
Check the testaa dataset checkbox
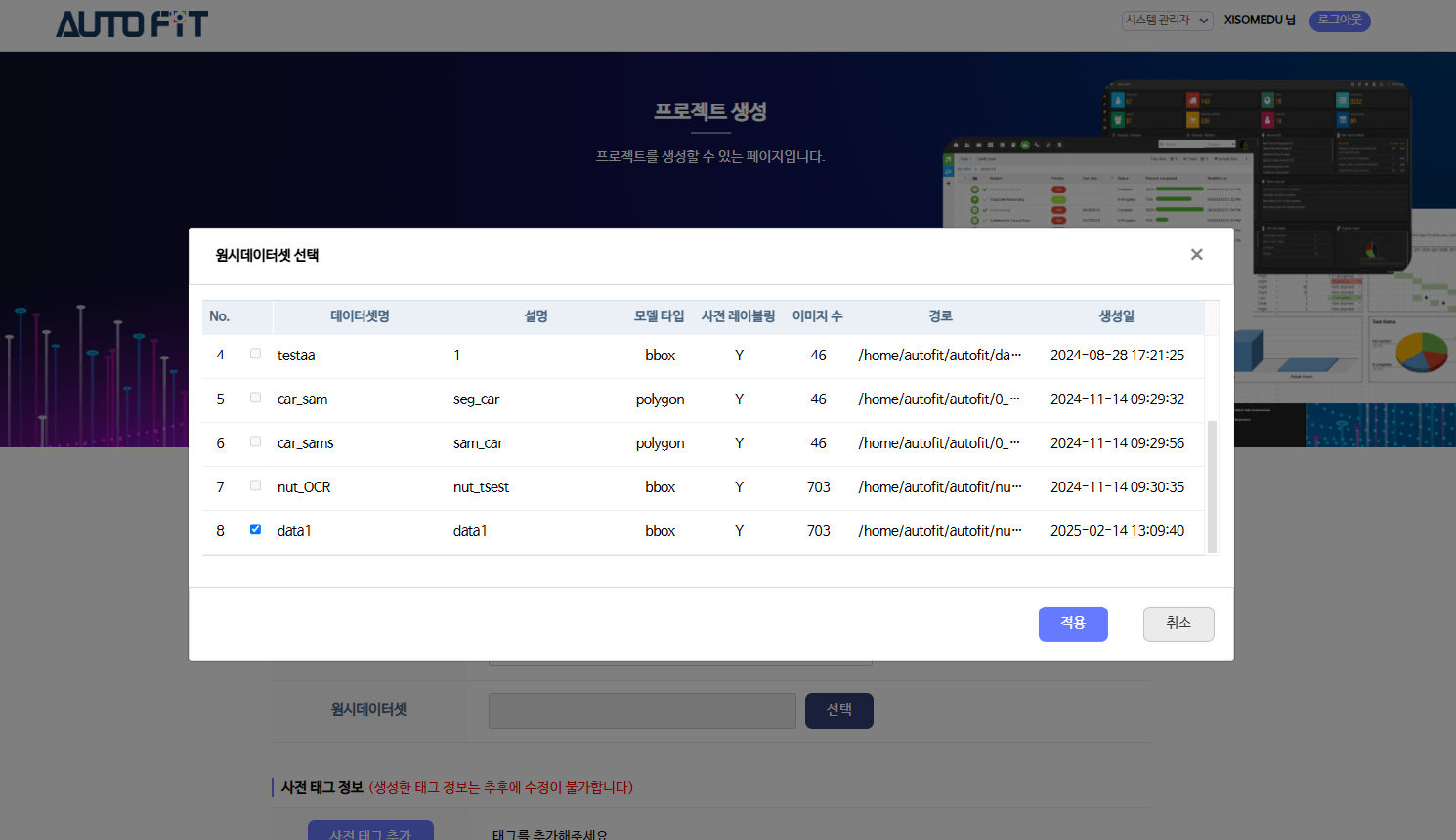click(255, 354)
